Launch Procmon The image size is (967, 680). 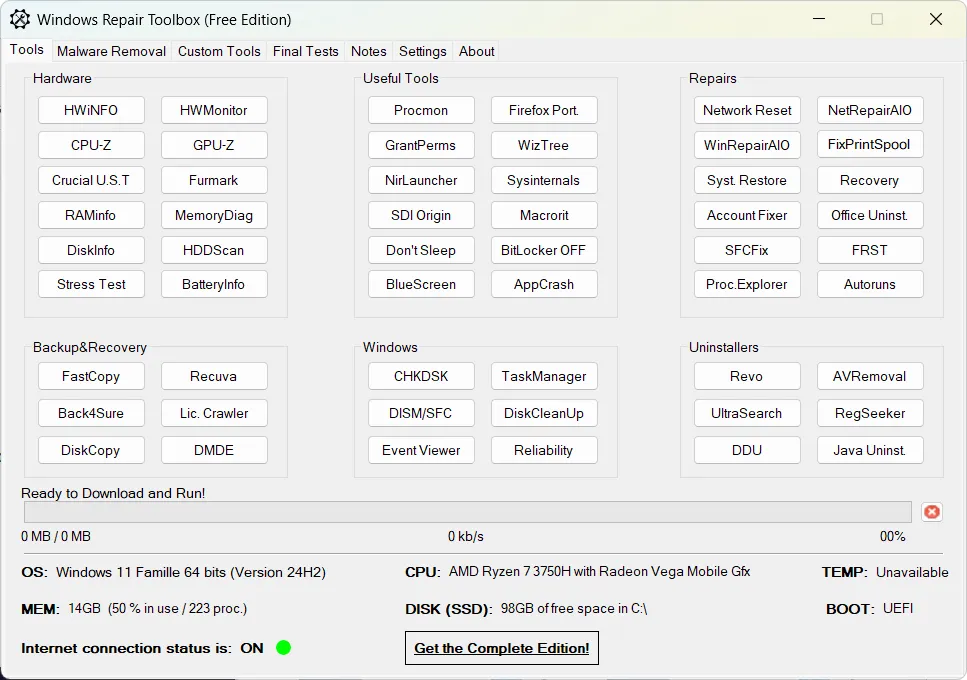[421, 110]
